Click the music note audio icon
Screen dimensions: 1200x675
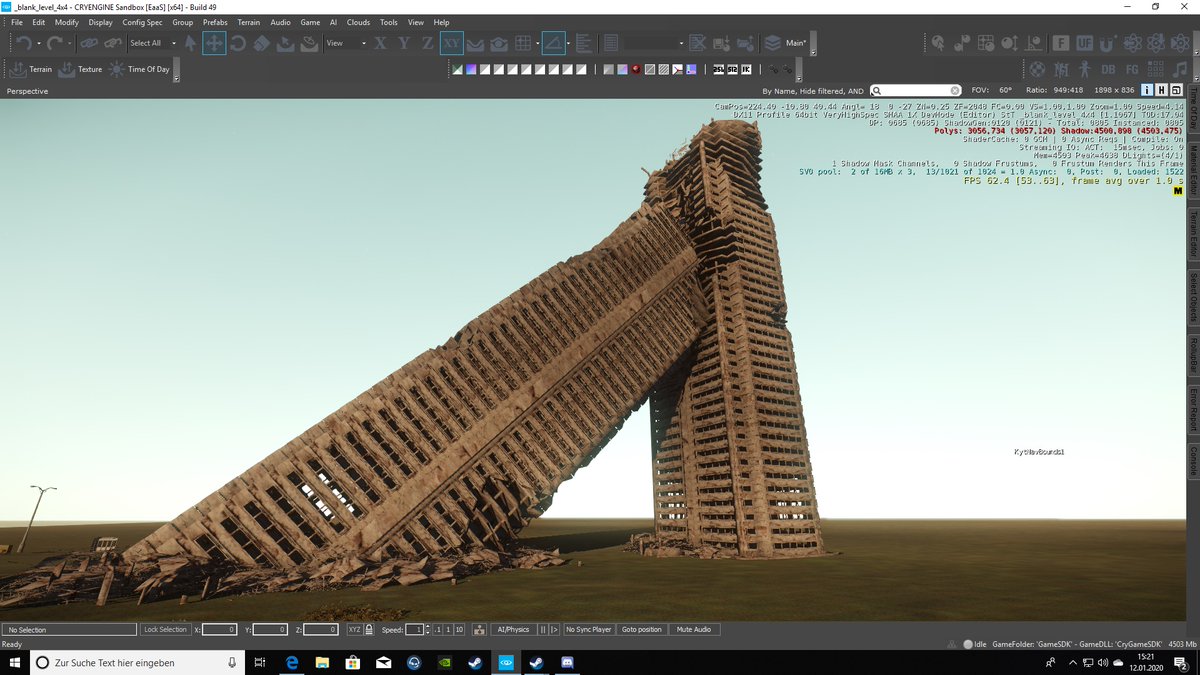(1179, 69)
